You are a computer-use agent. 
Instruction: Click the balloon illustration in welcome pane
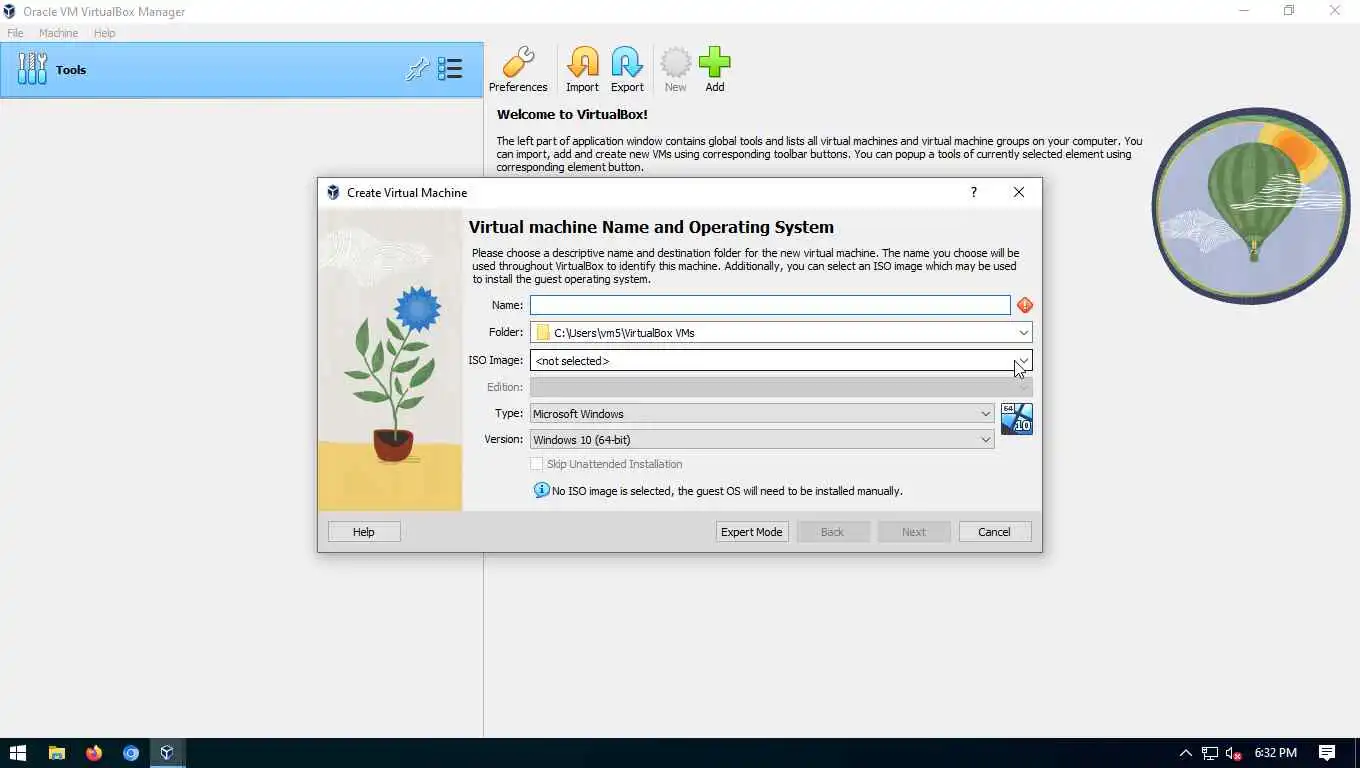[x=1250, y=205]
